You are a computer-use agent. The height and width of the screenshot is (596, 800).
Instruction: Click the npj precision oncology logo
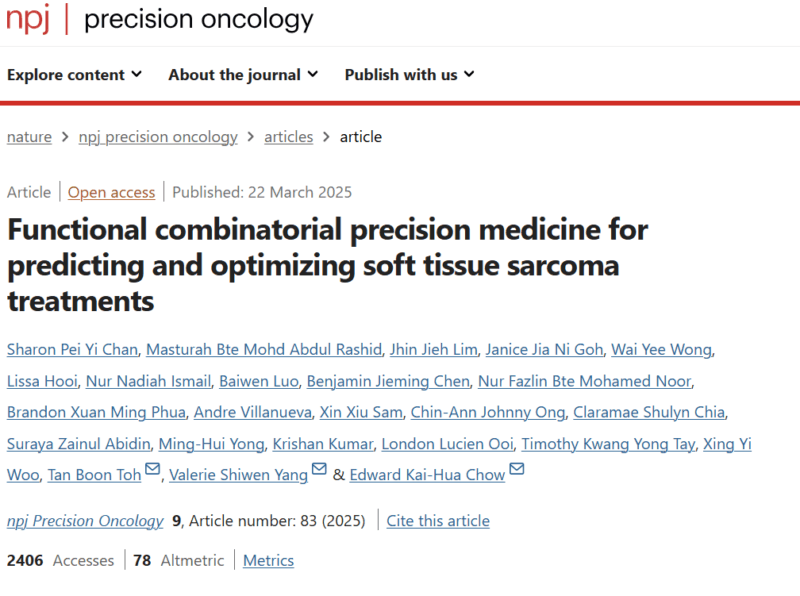159,19
